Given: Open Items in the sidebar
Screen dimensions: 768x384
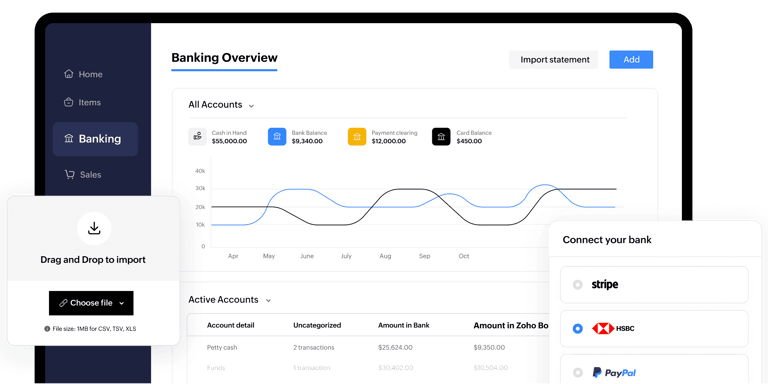Looking at the screenshot, I should [x=82, y=102].
